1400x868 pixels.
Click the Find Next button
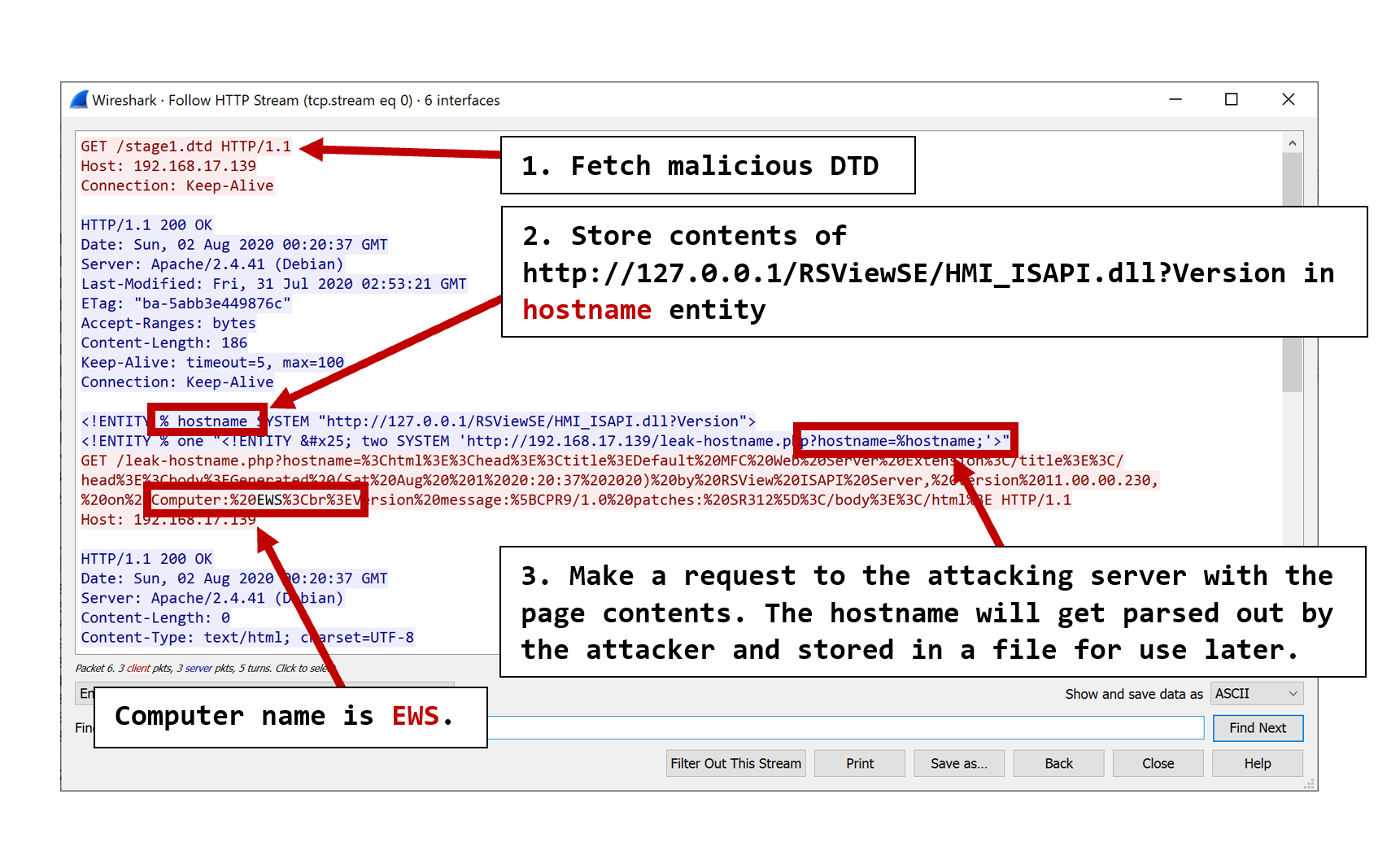tap(1258, 728)
